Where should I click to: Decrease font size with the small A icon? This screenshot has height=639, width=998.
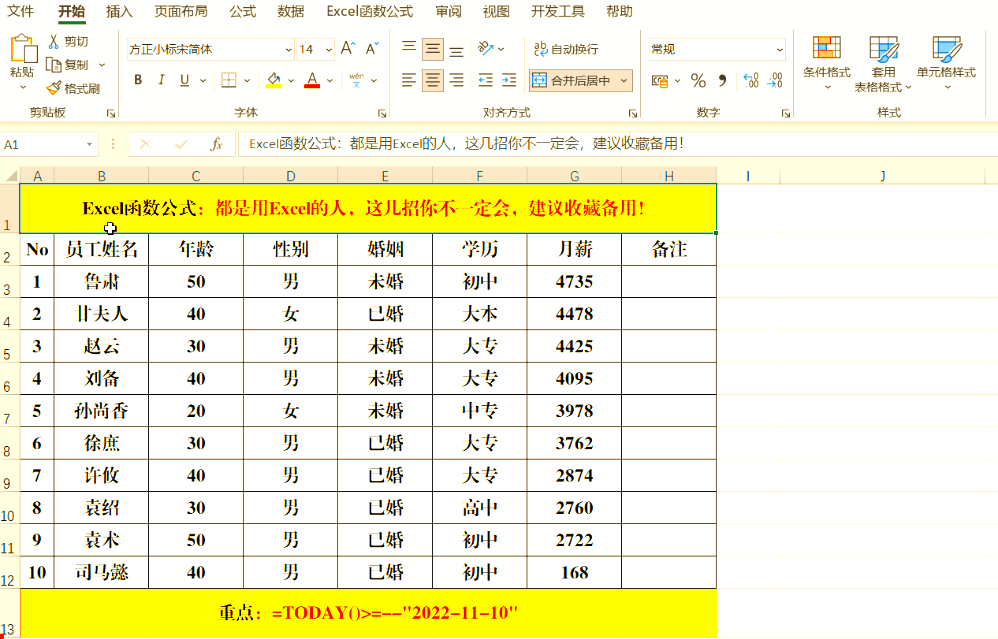372,49
